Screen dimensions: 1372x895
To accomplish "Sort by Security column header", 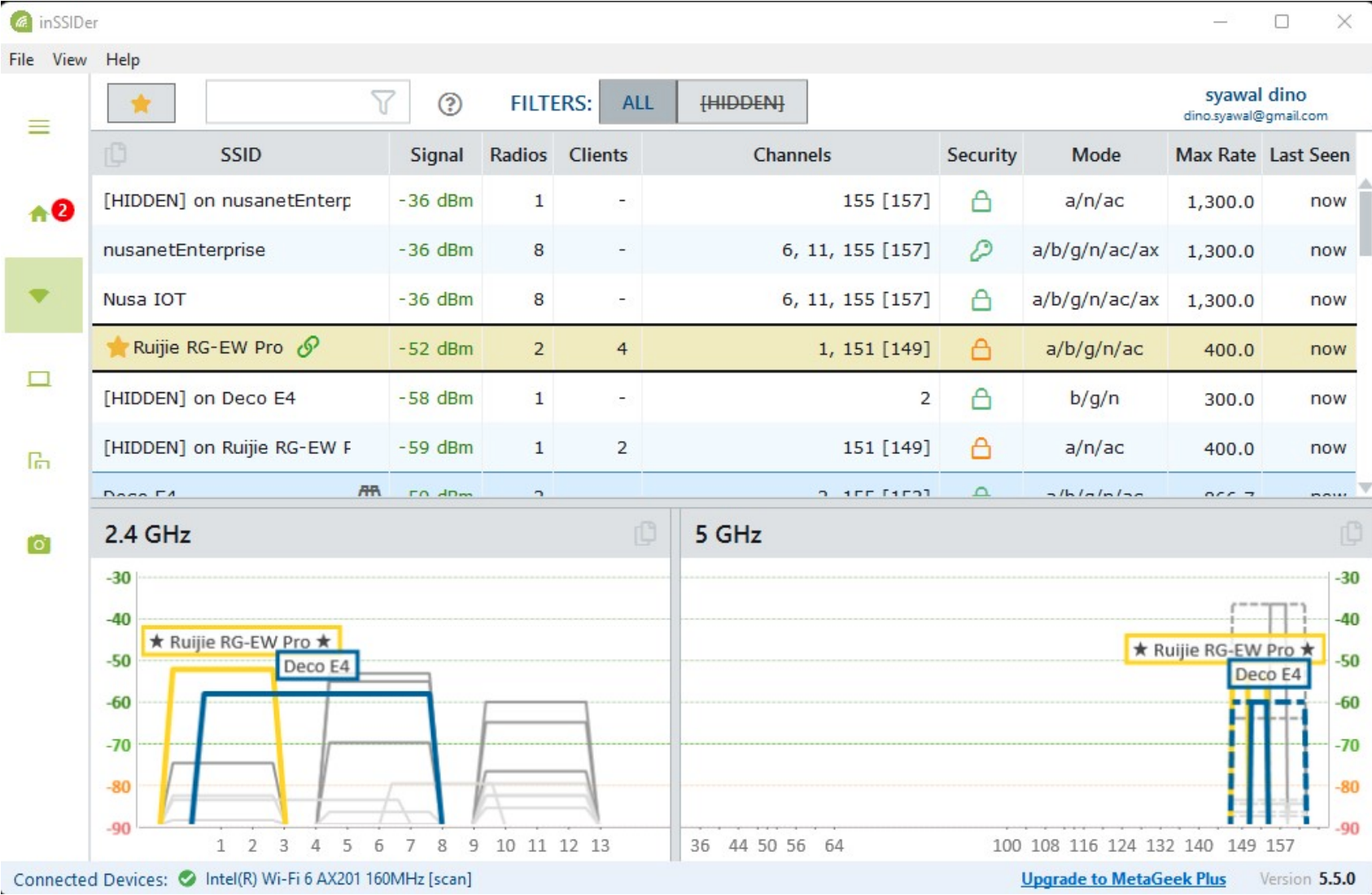I will (x=981, y=155).
